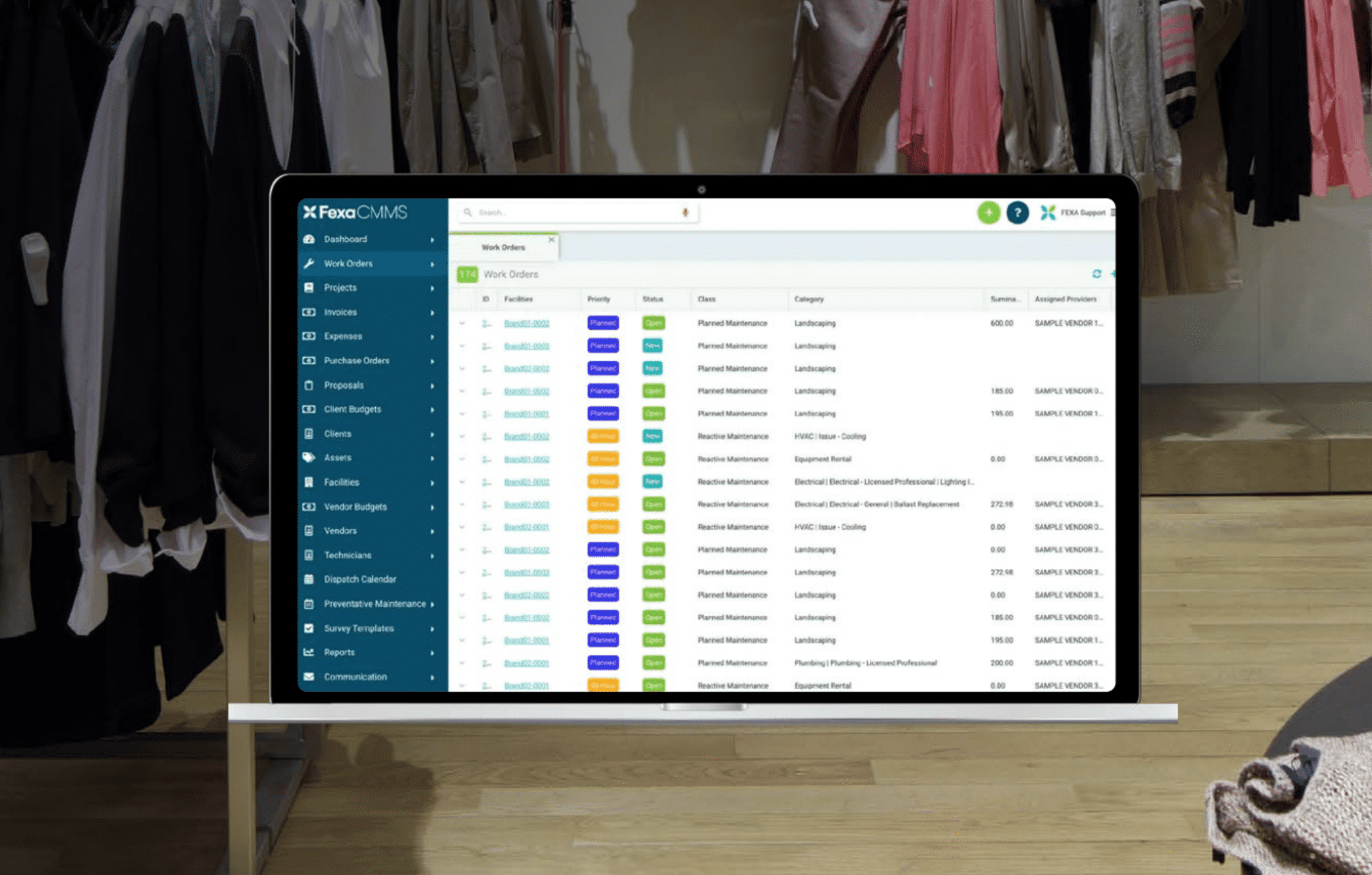Expand the Preventative Maintenance submenu arrow

pyautogui.click(x=432, y=604)
